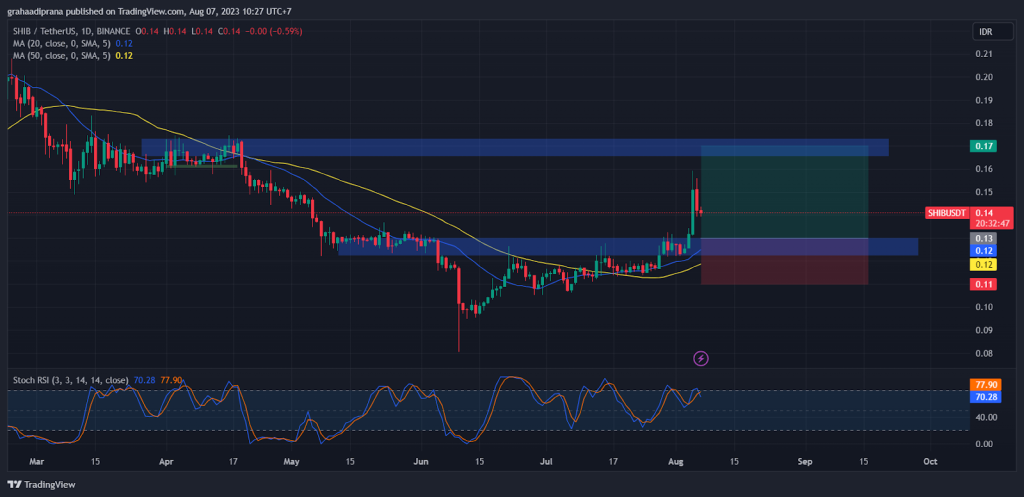Click the yellow 0.12 MA50 price label
1024x497 pixels.
point(984,265)
